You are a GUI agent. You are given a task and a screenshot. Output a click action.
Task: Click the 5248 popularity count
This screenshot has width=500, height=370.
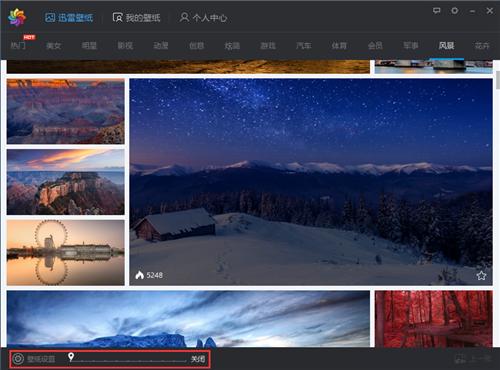[x=155, y=275]
